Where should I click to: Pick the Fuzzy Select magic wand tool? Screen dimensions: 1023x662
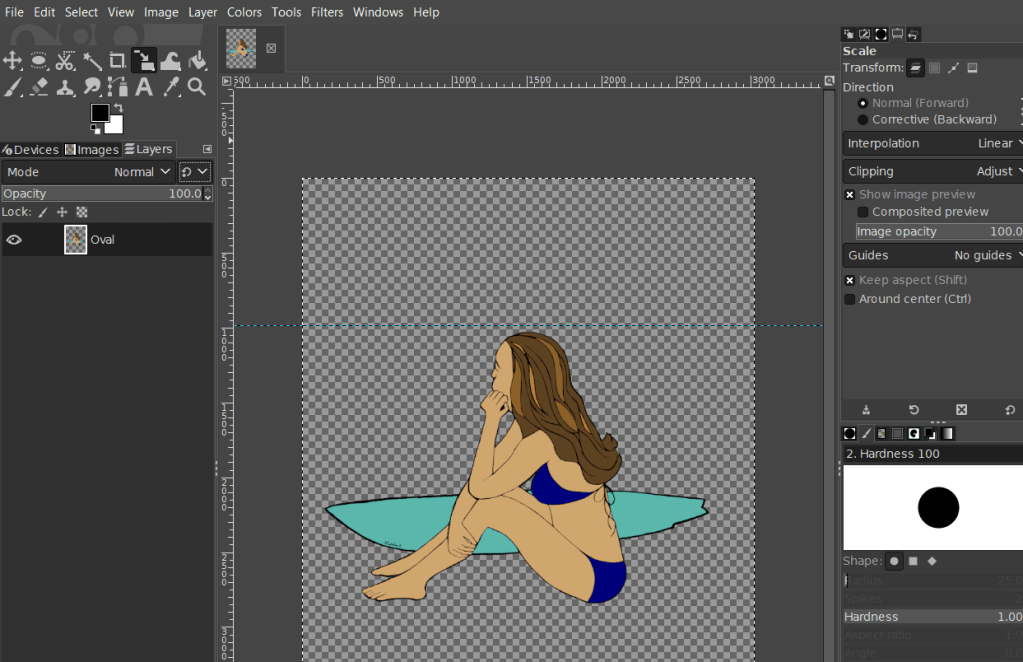pyautogui.click(x=91, y=61)
